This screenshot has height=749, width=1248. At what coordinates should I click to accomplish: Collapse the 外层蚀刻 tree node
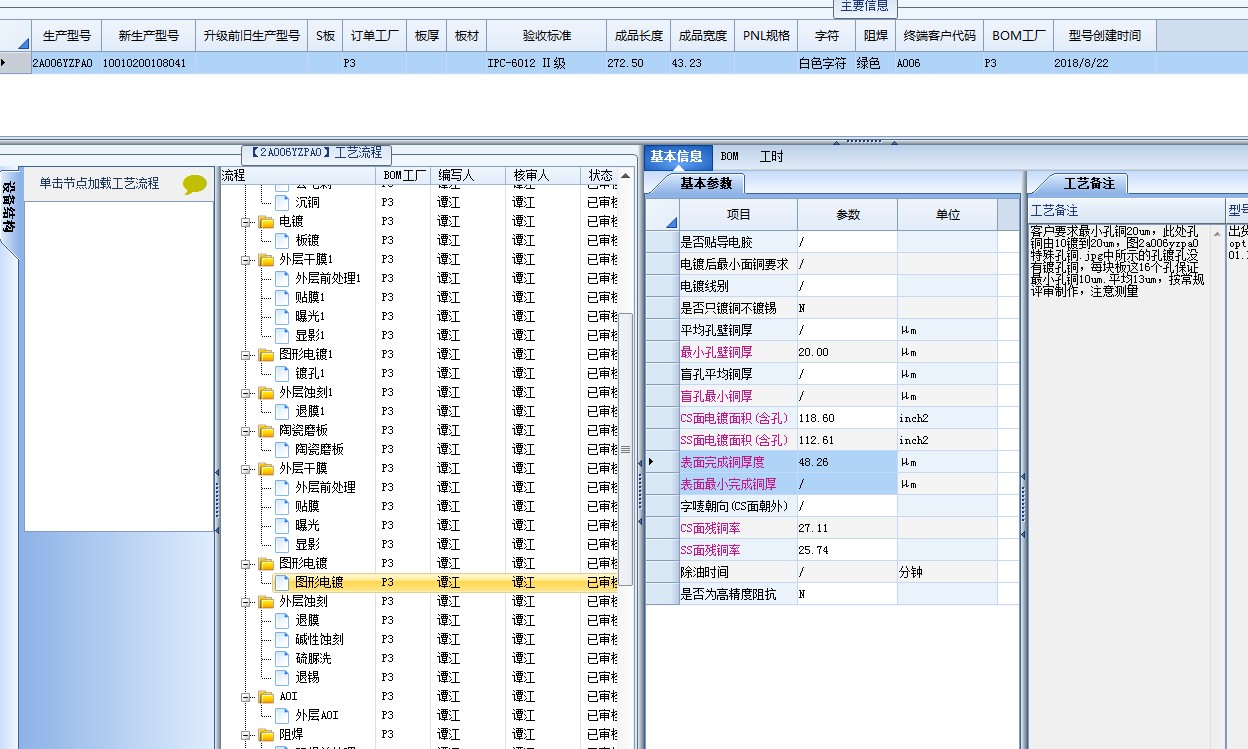click(246, 601)
